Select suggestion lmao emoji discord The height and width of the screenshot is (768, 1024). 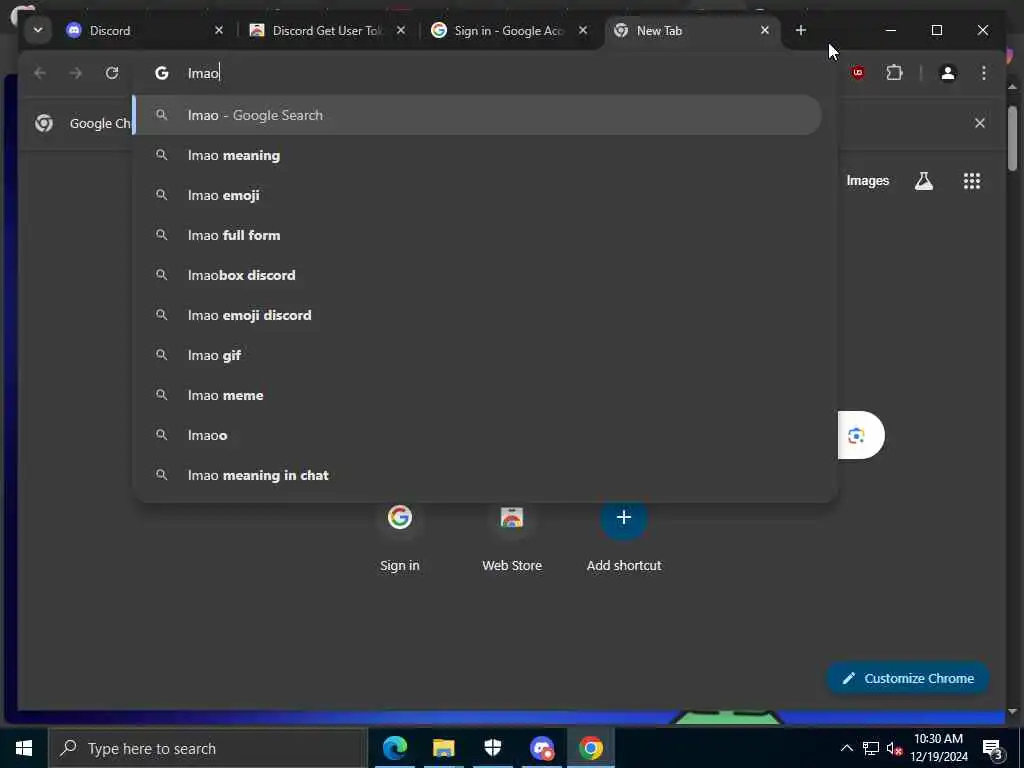pyautogui.click(x=477, y=315)
